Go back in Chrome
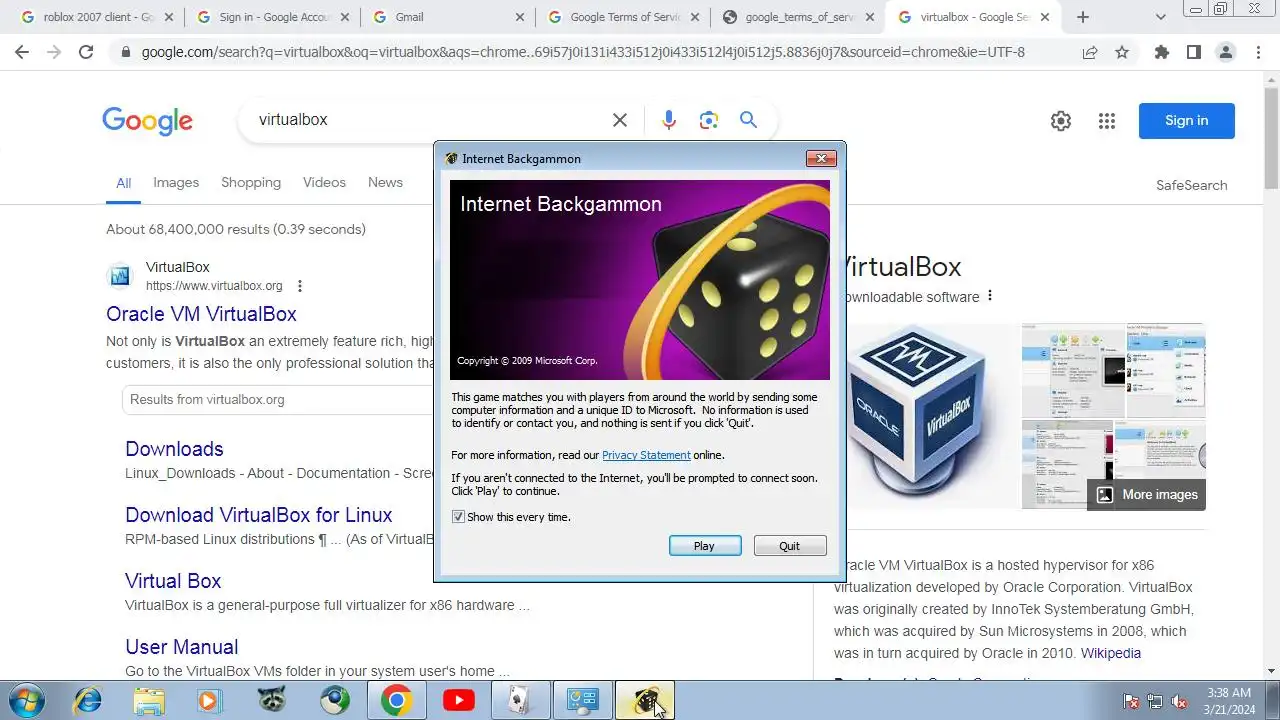Screen dimensions: 1280x720 click(x=22, y=52)
